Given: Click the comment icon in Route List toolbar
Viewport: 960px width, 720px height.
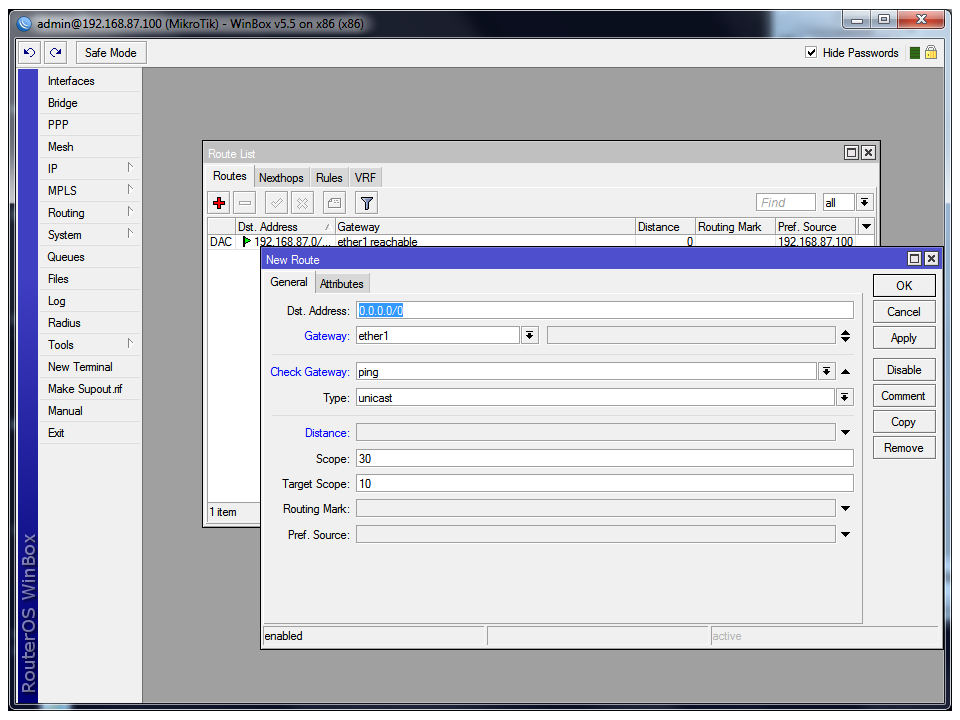Looking at the screenshot, I should 335,203.
